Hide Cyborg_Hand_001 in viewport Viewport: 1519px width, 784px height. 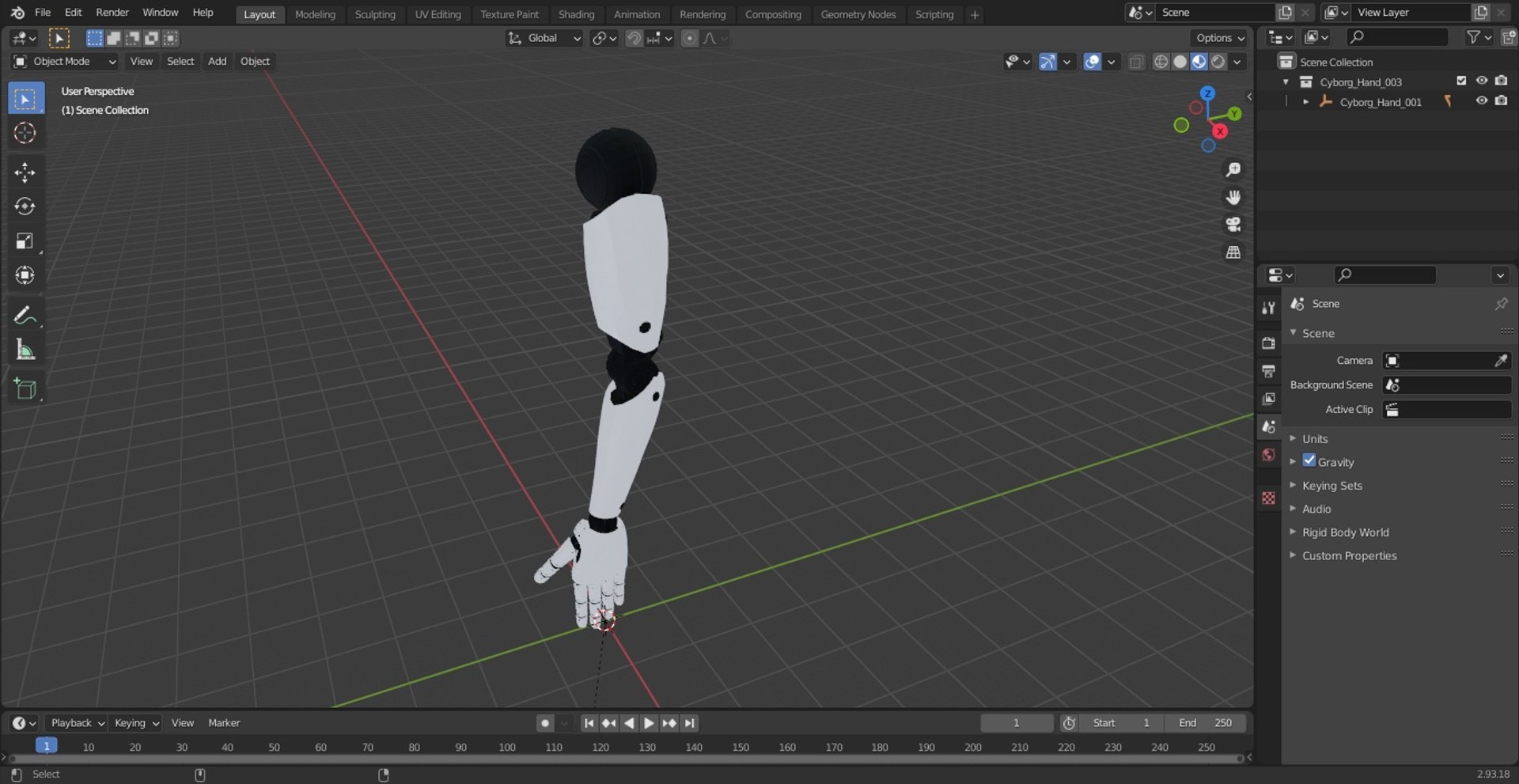pyautogui.click(x=1482, y=100)
